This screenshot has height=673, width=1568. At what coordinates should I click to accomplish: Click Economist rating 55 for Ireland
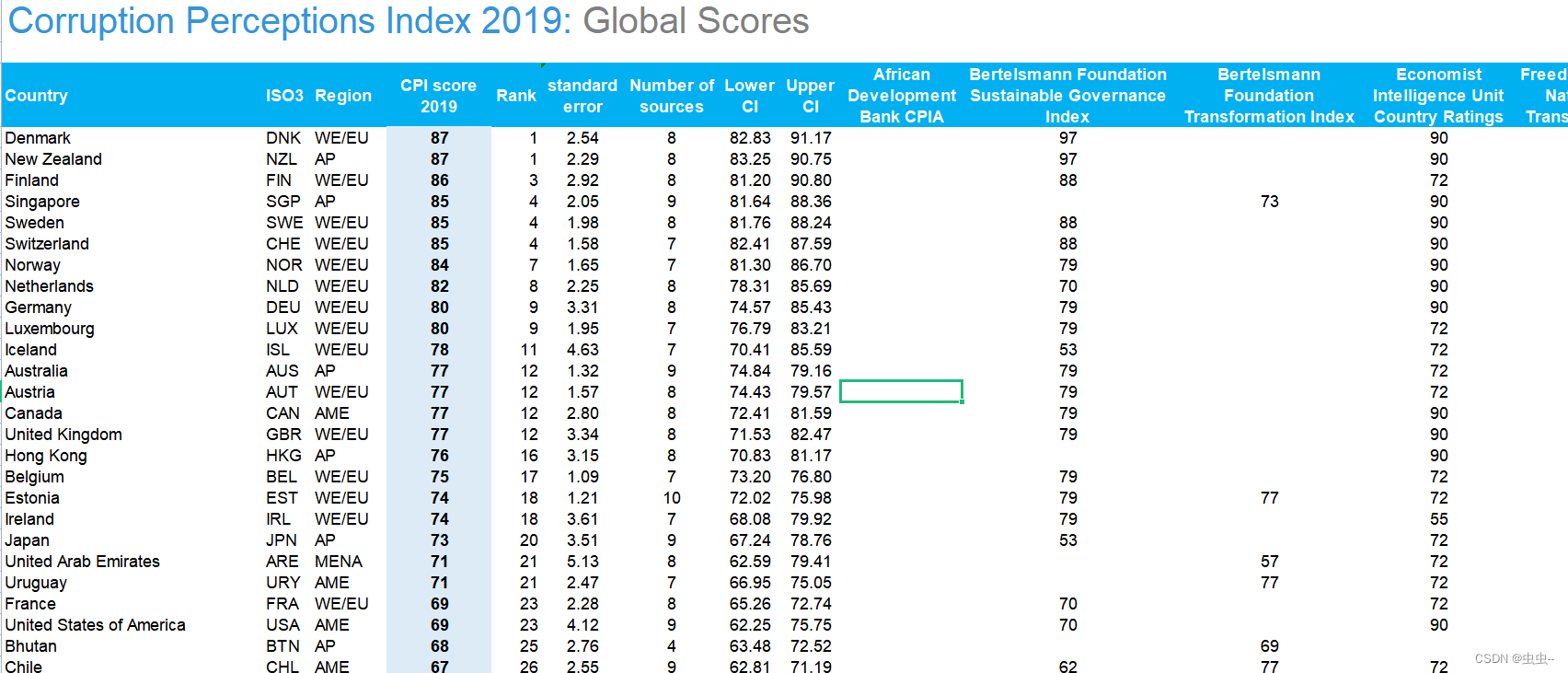tap(1439, 519)
